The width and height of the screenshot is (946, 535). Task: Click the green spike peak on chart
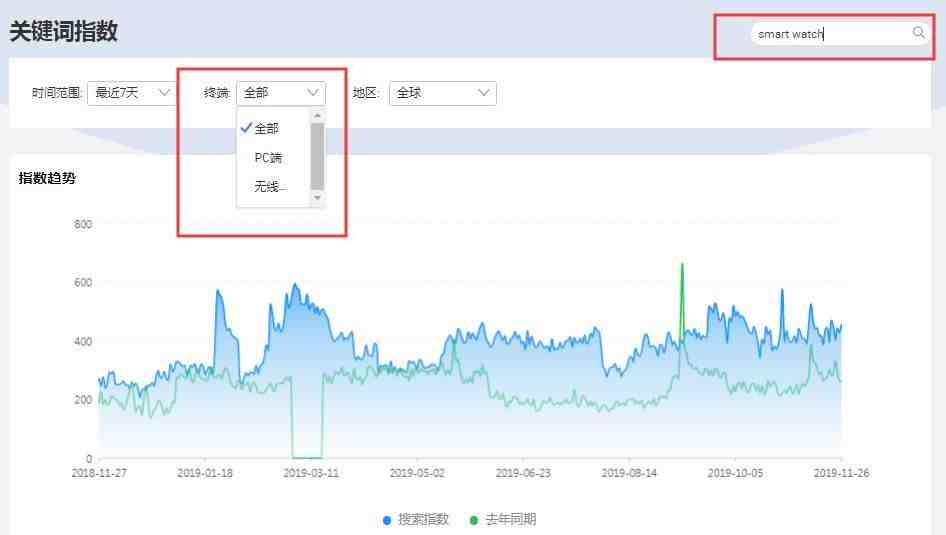(682, 265)
